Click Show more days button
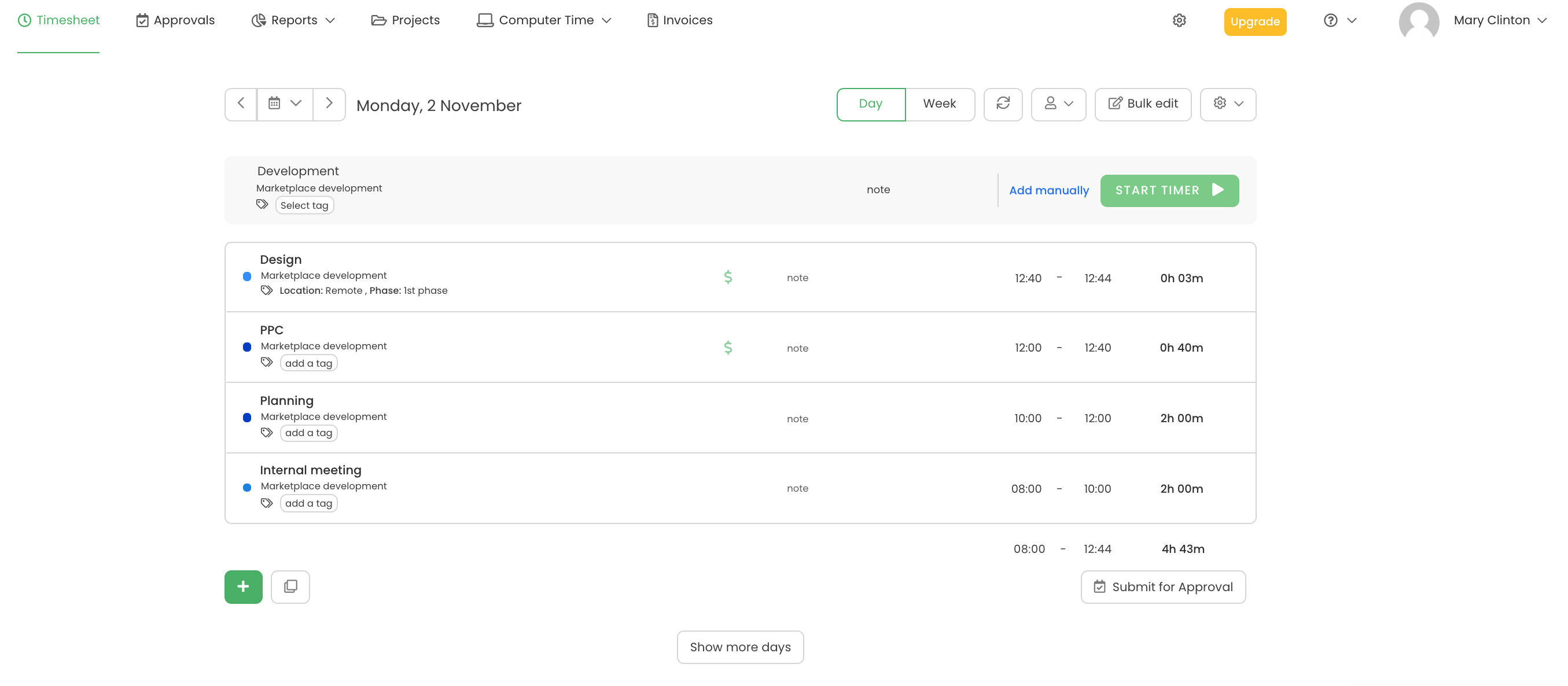The width and height of the screenshot is (1568, 686). pos(740,646)
